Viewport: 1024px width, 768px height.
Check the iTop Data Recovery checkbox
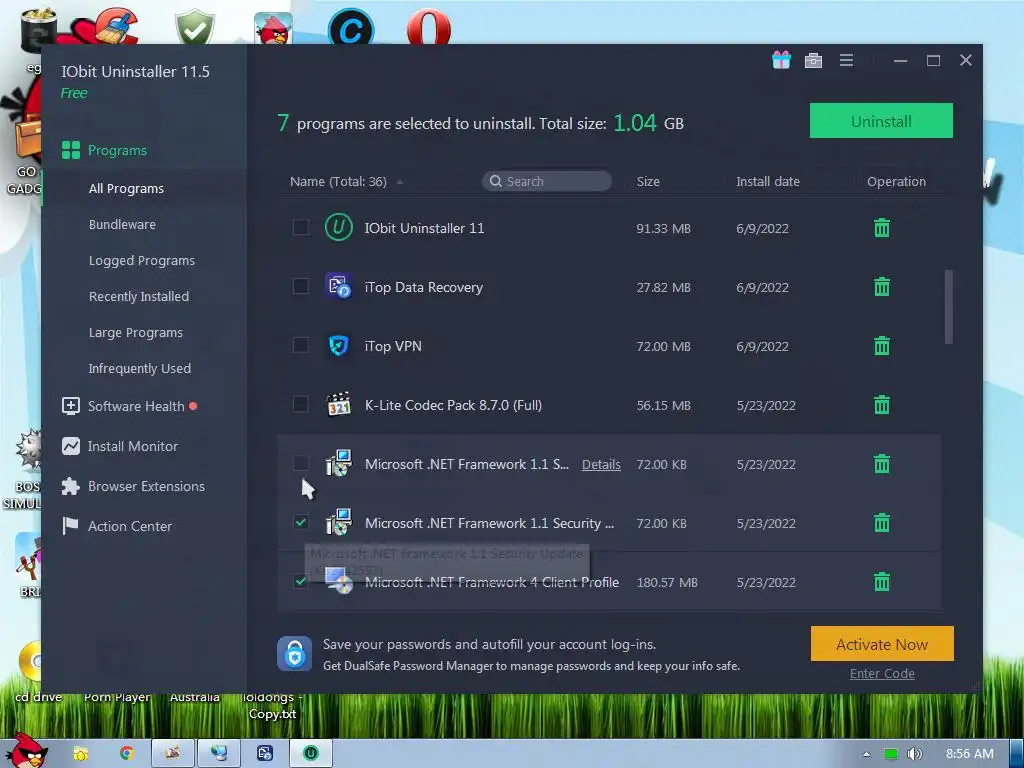pyautogui.click(x=300, y=286)
